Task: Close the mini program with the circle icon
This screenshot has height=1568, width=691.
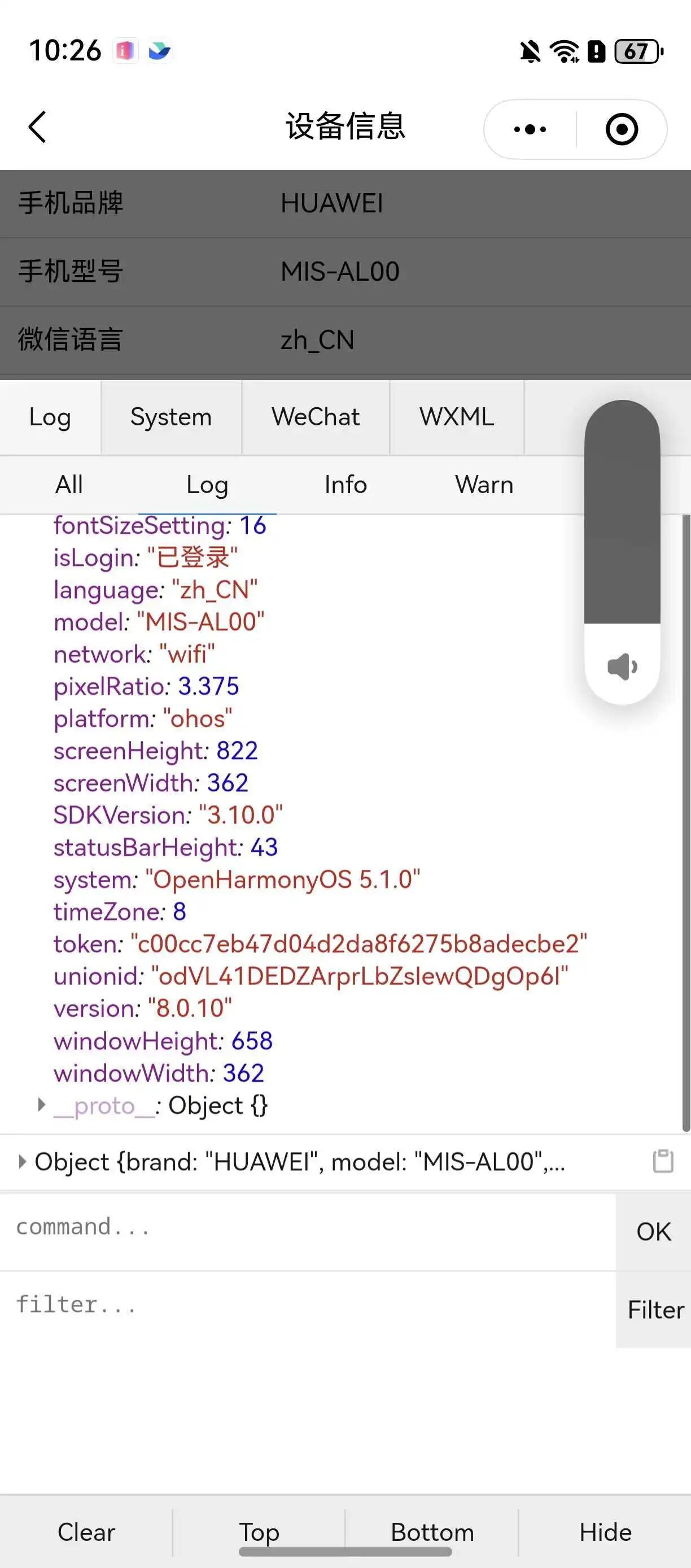Action: tap(622, 129)
